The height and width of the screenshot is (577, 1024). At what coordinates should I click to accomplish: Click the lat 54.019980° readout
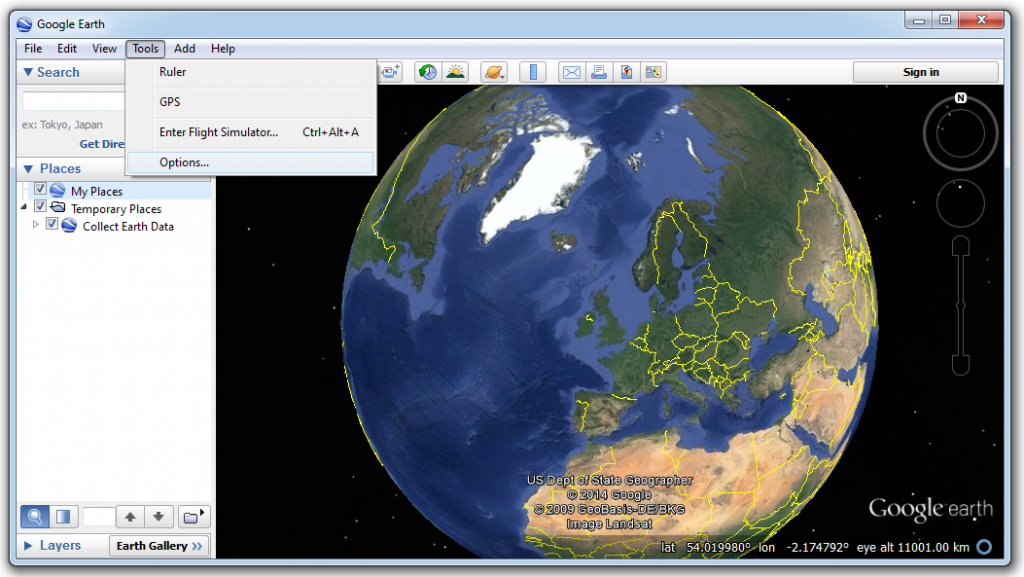(x=705, y=548)
